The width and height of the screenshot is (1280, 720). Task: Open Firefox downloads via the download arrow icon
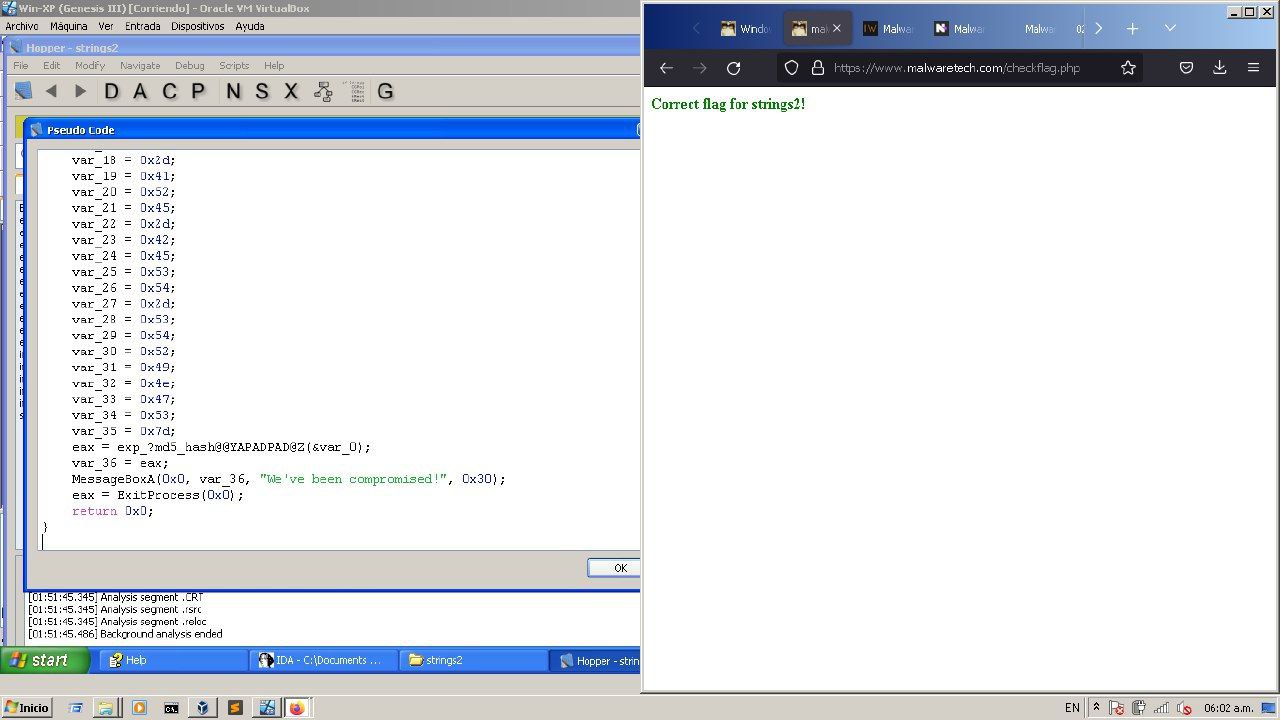(1219, 67)
